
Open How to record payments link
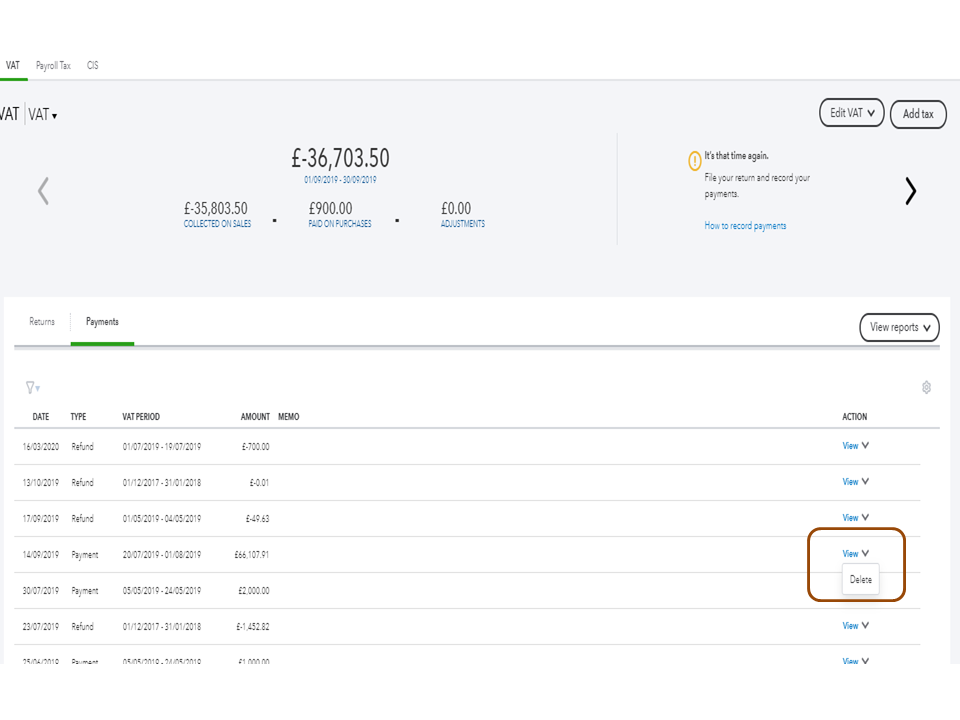click(x=745, y=226)
